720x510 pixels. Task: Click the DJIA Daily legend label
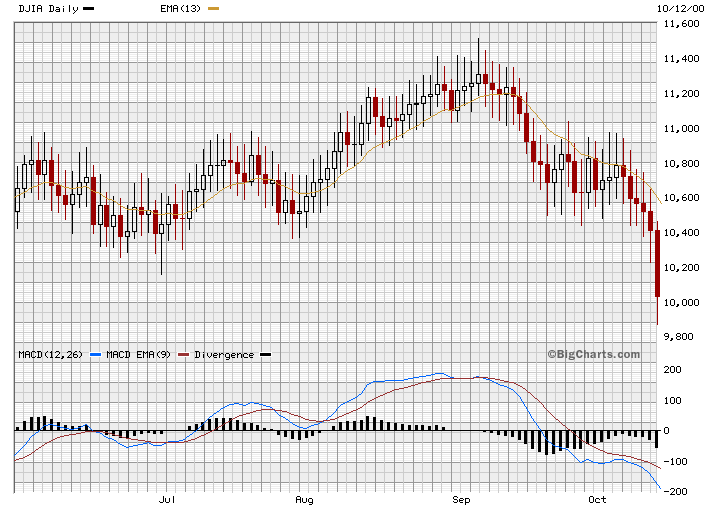click(x=48, y=8)
